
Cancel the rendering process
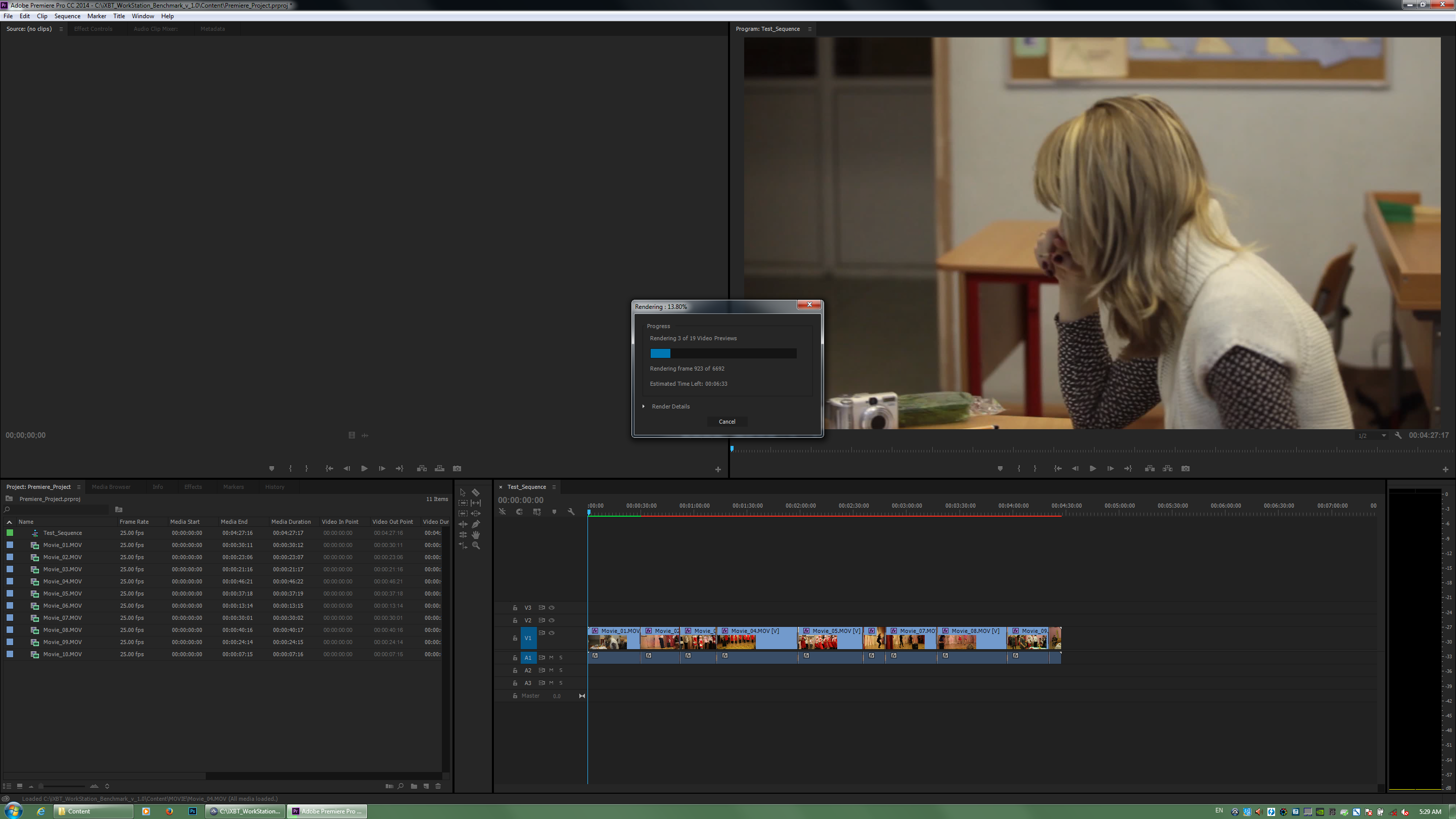coord(727,422)
